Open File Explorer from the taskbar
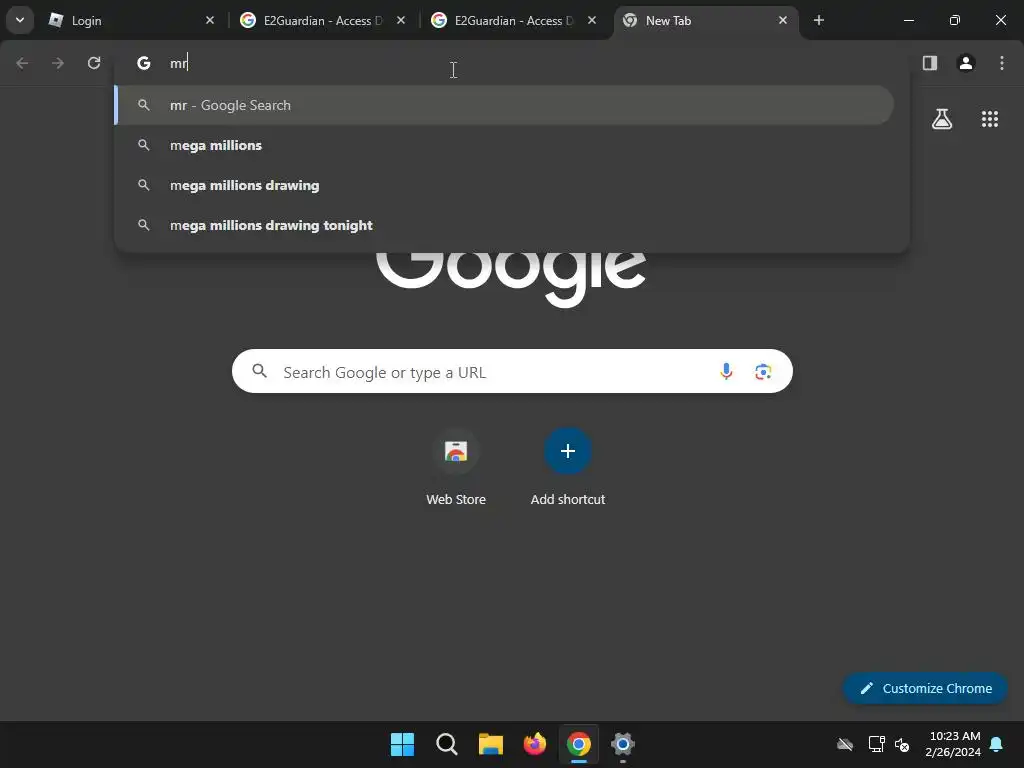Image resolution: width=1024 pixels, height=768 pixels. pos(490,744)
